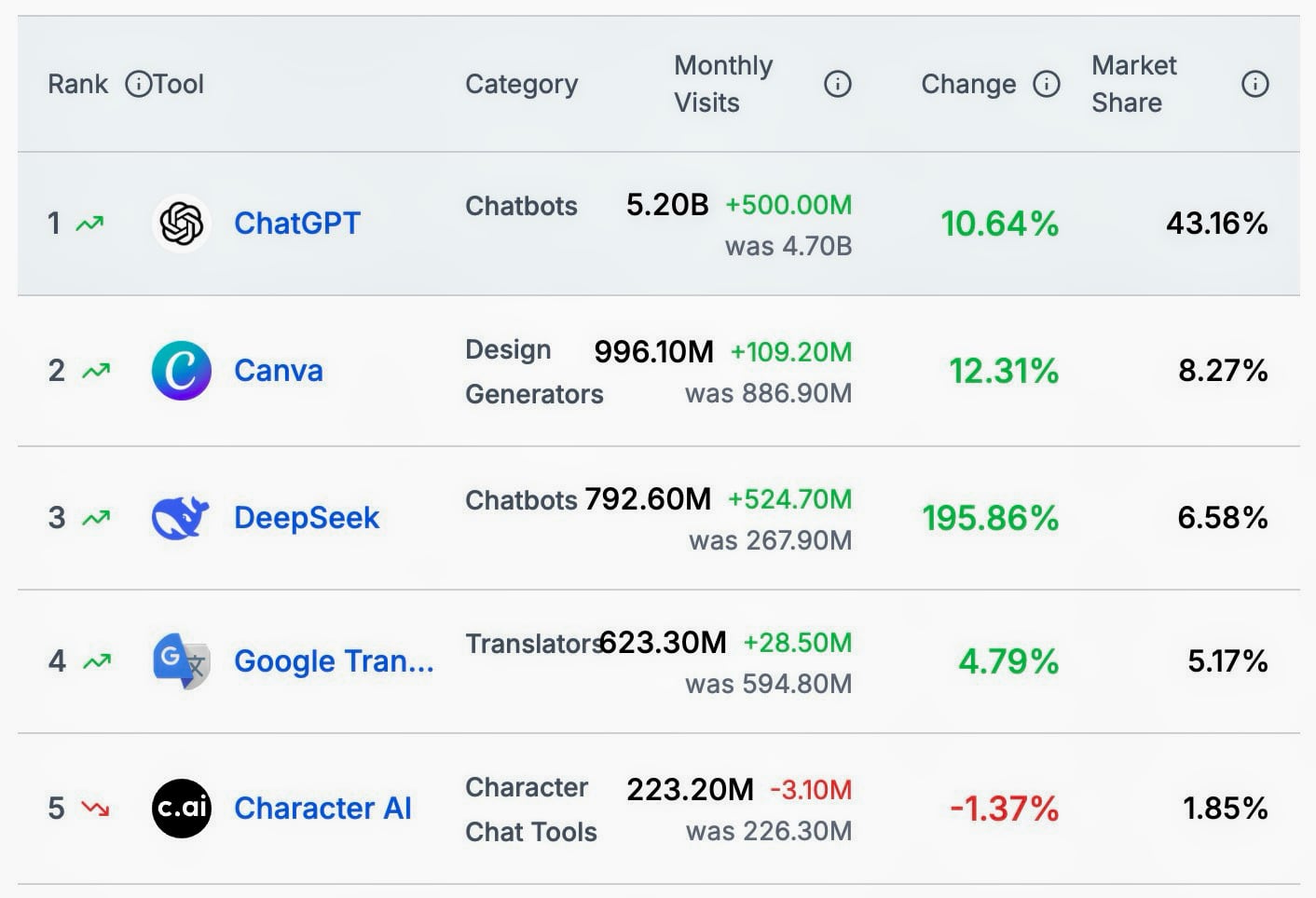1316x898 pixels.
Task: Sort by the Market Share column header
Action: (1133, 84)
